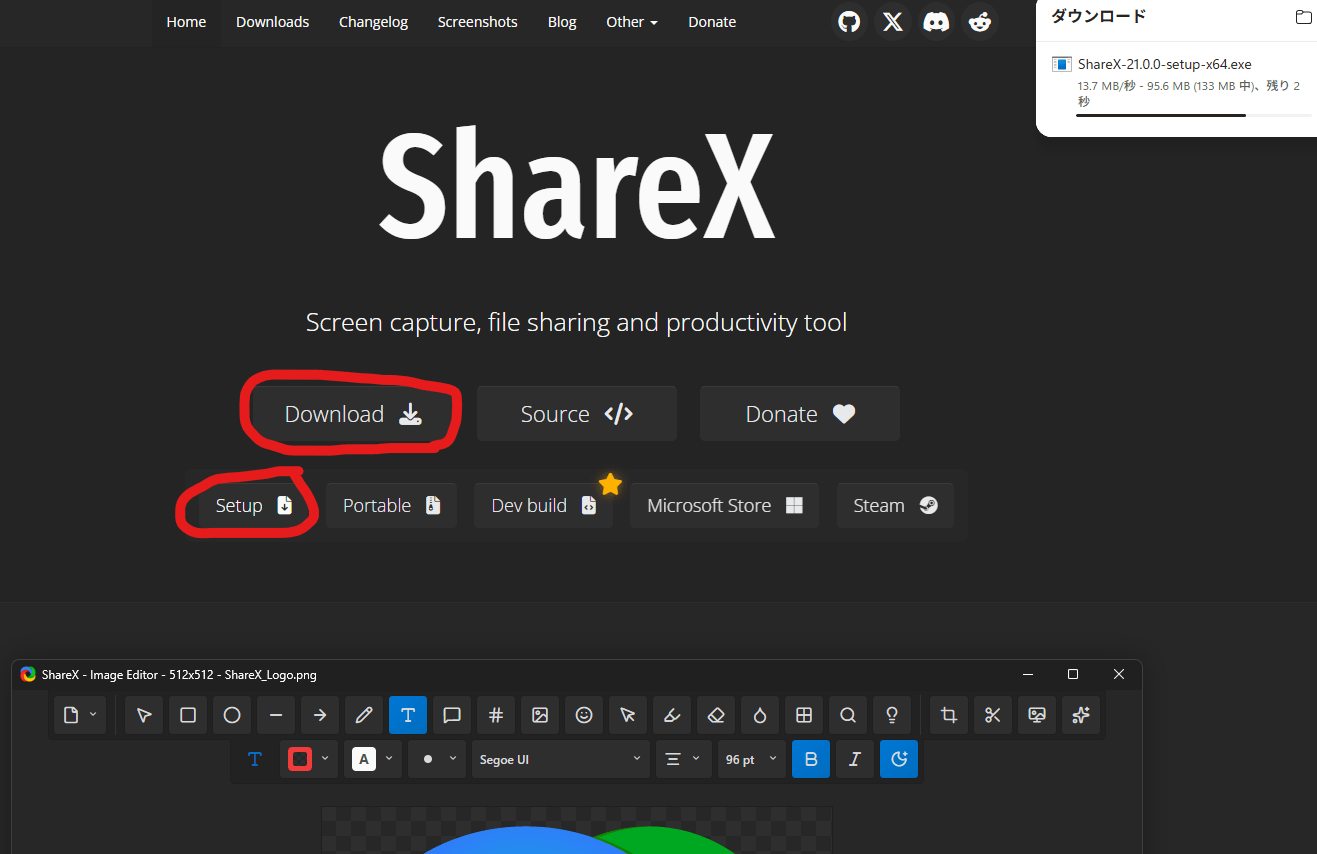Viewport: 1317px width, 854px height.
Task: Go to the Home nav item
Action: (x=186, y=22)
